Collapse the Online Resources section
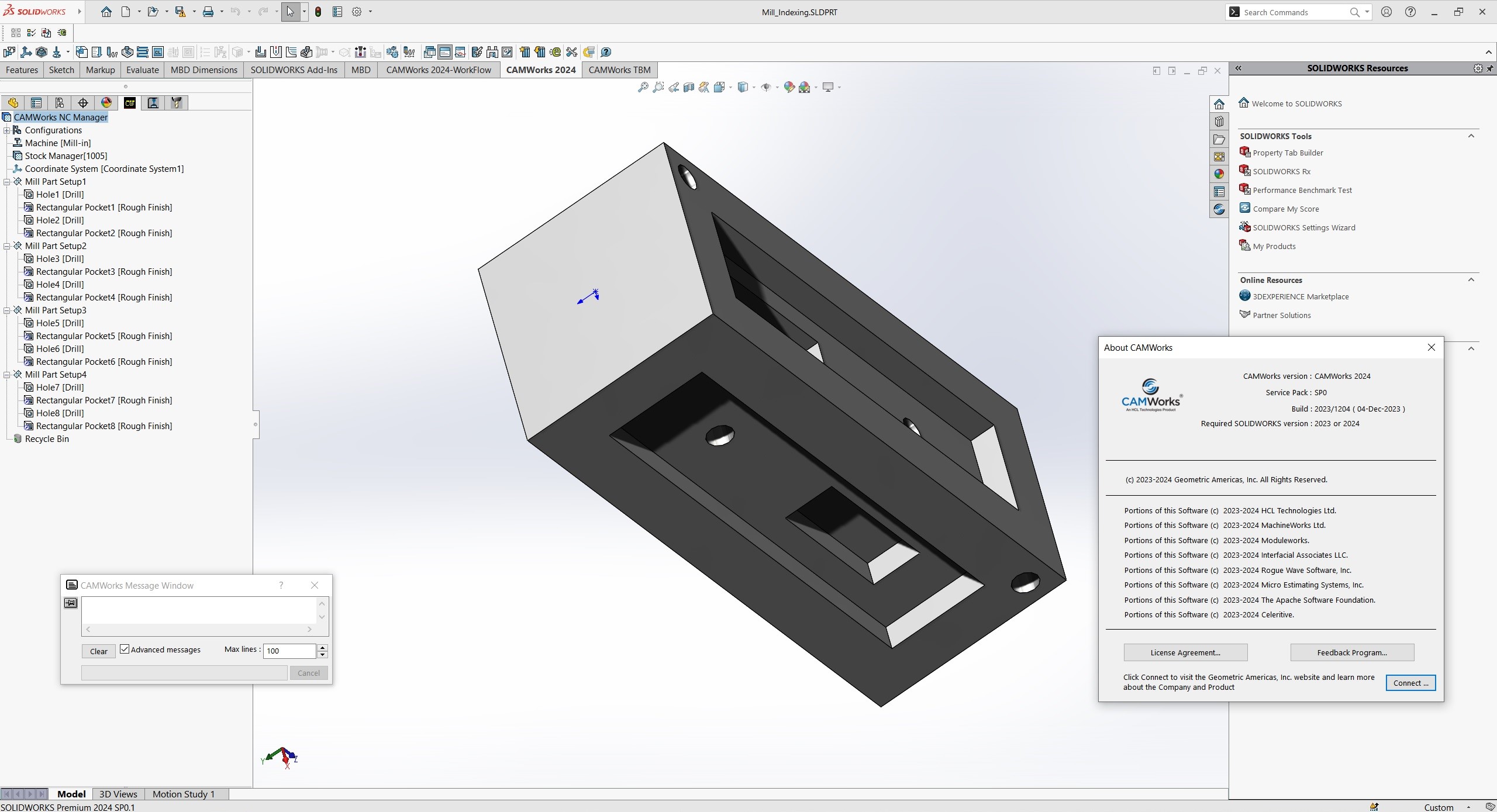1497x812 pixels. pos(1471,280)
